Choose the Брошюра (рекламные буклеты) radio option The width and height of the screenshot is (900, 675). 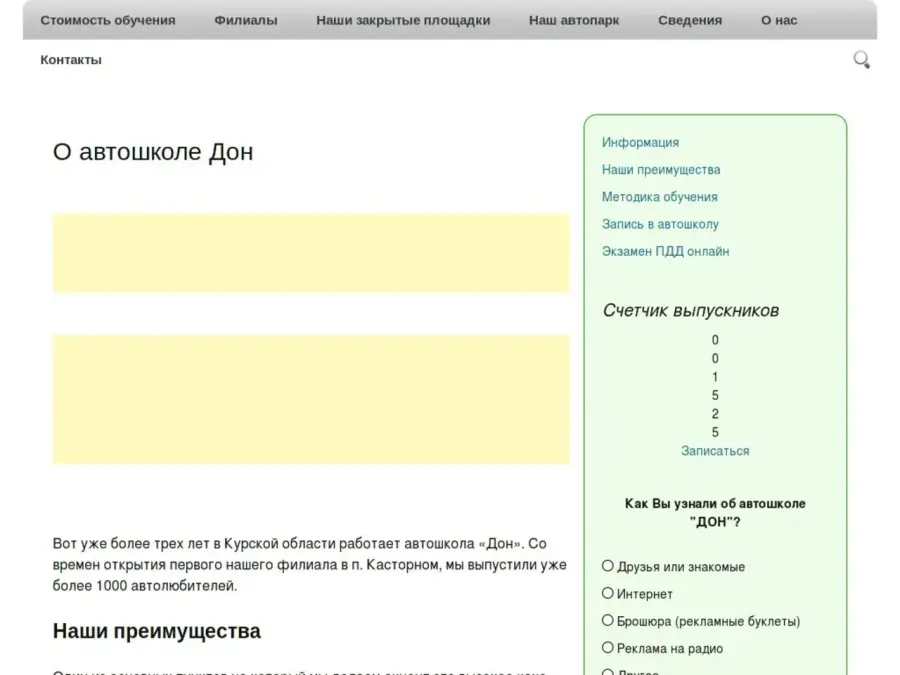coord(607,620)
